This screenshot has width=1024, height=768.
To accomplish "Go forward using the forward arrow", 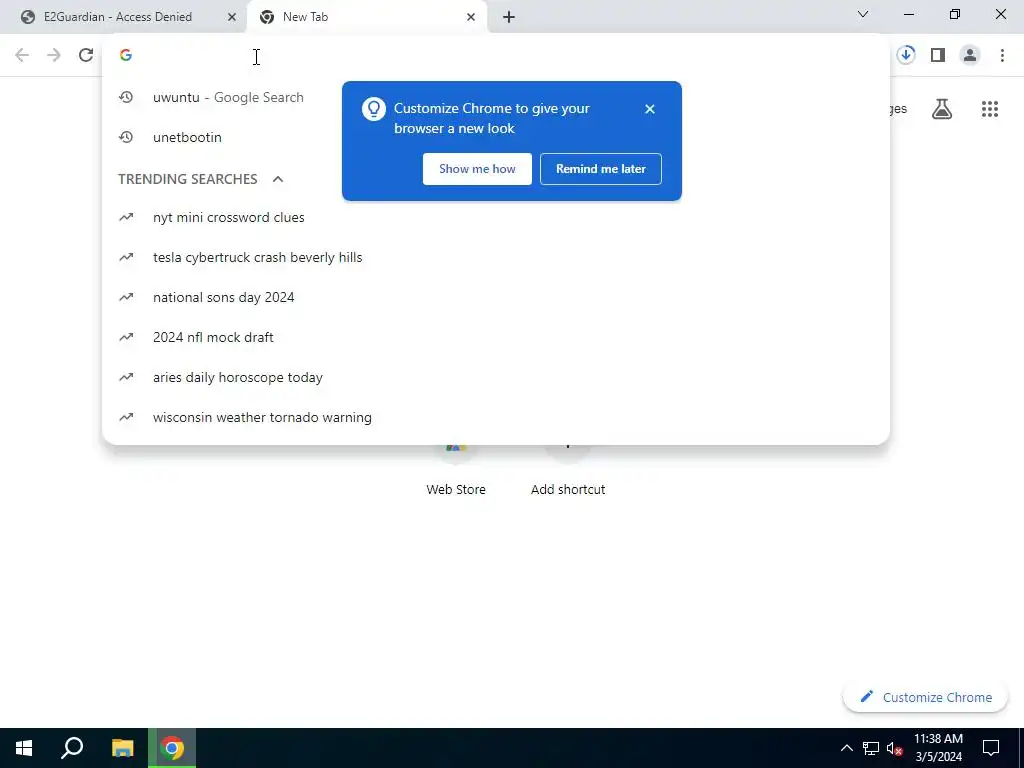I will (x=54, y=56).
